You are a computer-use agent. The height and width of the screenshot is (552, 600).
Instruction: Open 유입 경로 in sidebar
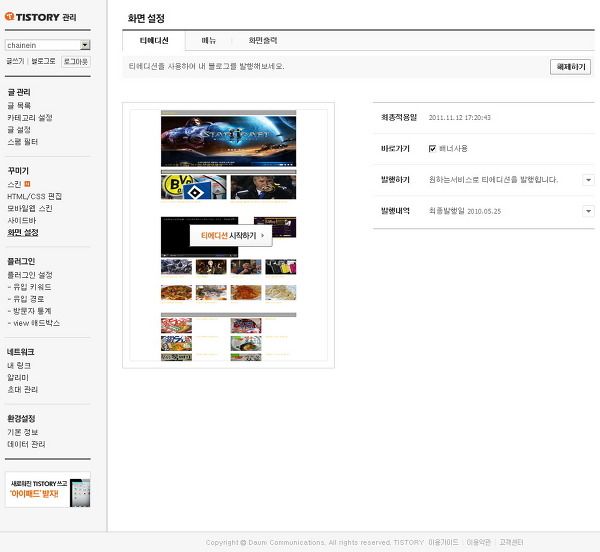(x=26, y=299)
